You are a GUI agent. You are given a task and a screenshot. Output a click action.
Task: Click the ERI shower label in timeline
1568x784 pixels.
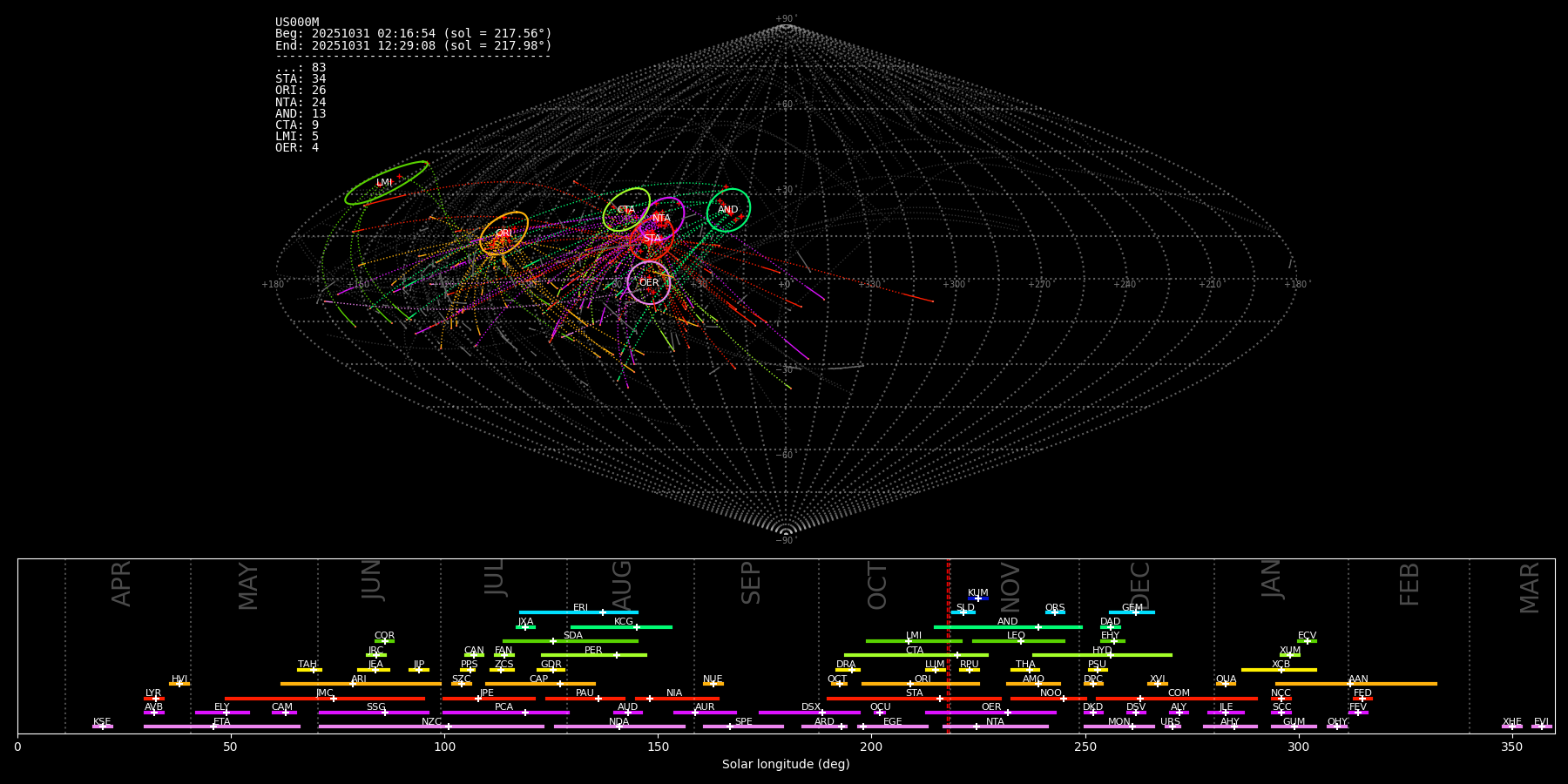[x=581, y=608]
